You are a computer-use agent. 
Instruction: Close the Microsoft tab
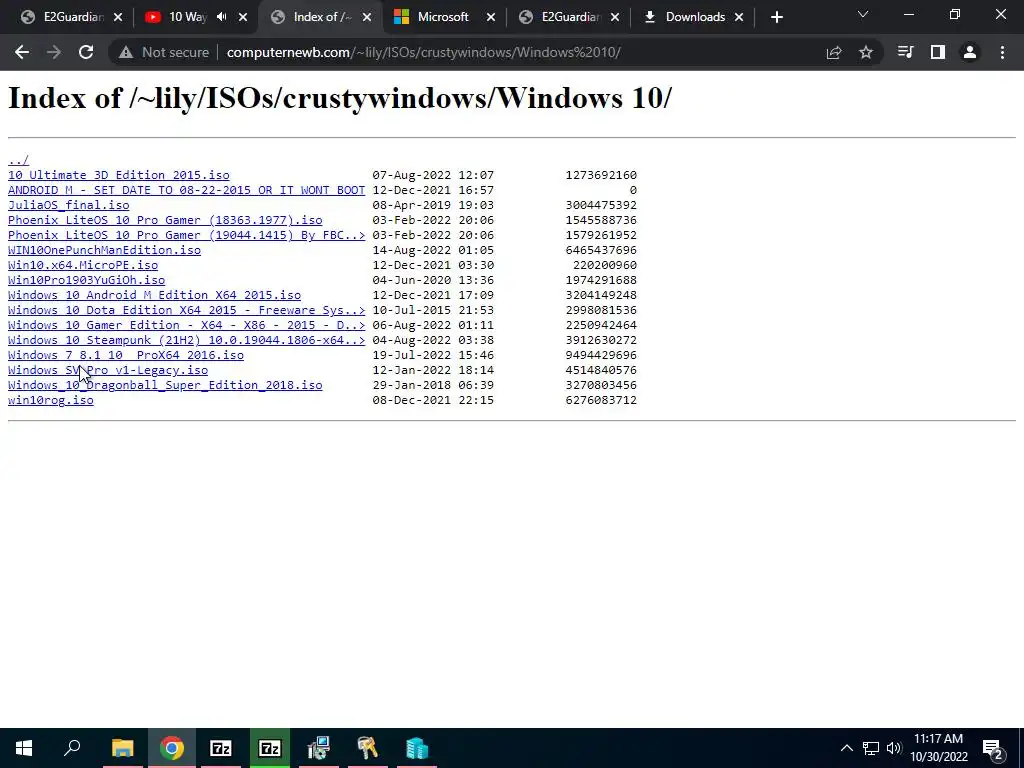coord(491,17)
